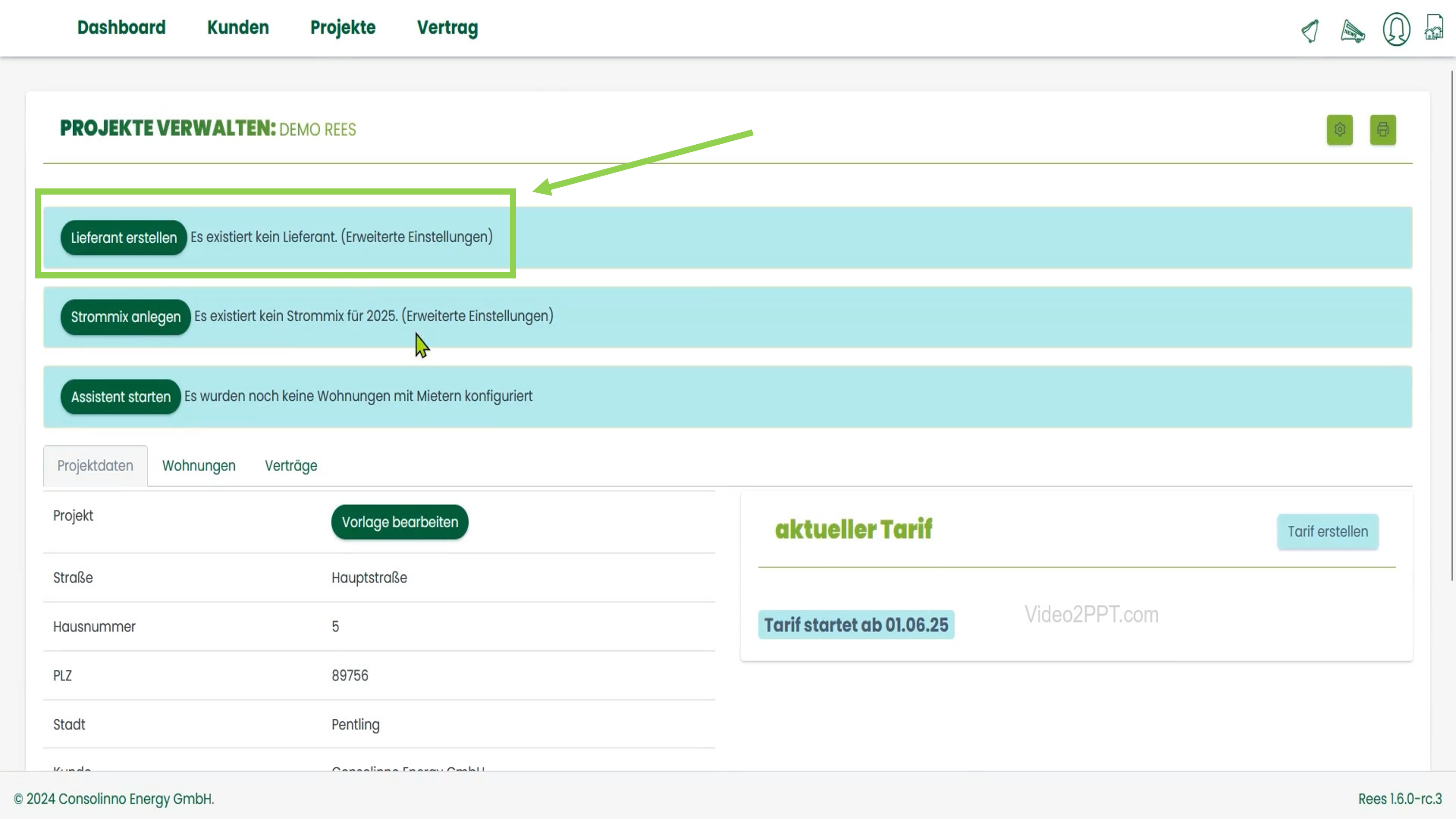
Task: Switch to the Projektdaten tab
Action: click(95, 466)
